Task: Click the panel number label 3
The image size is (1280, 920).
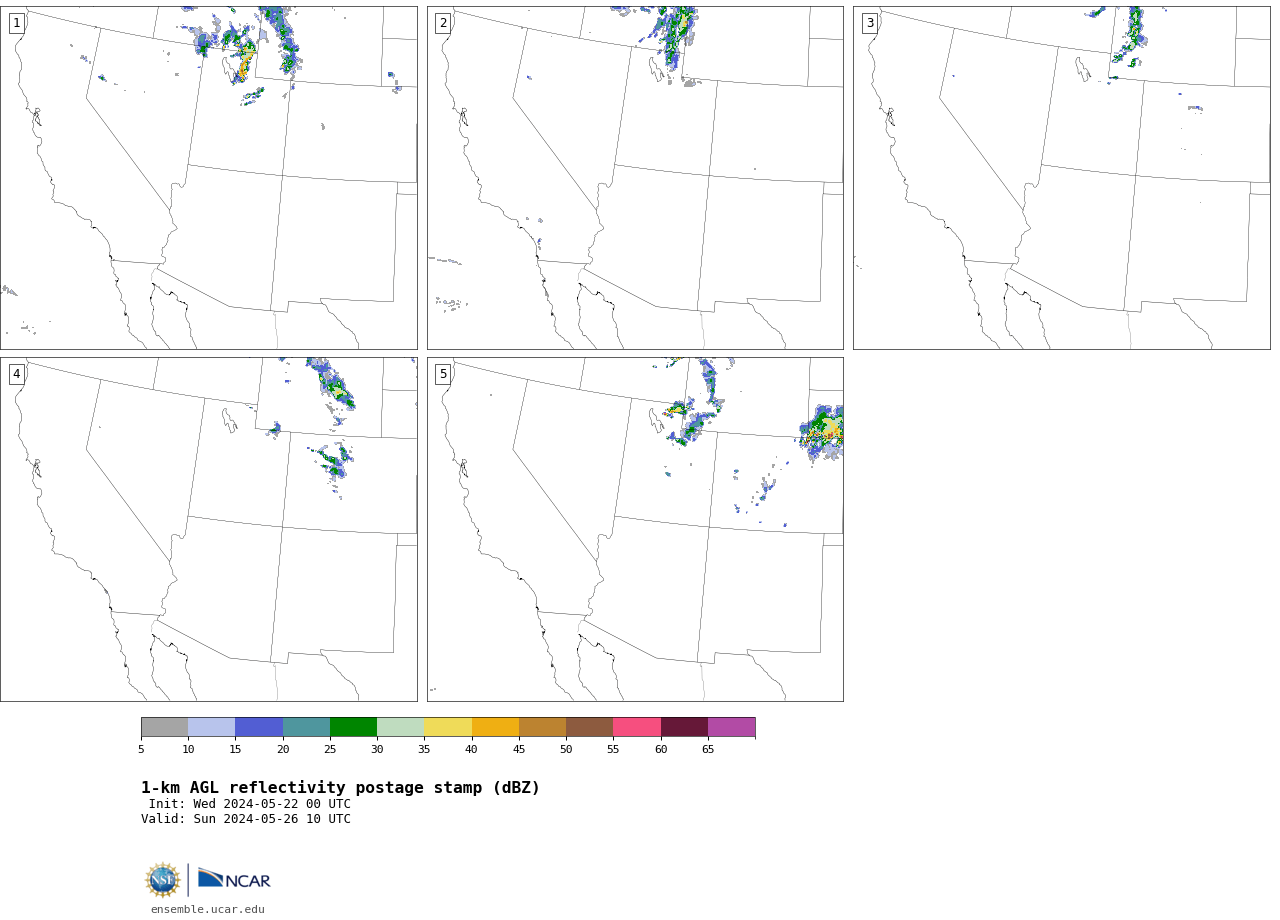Action: (869, 23)
